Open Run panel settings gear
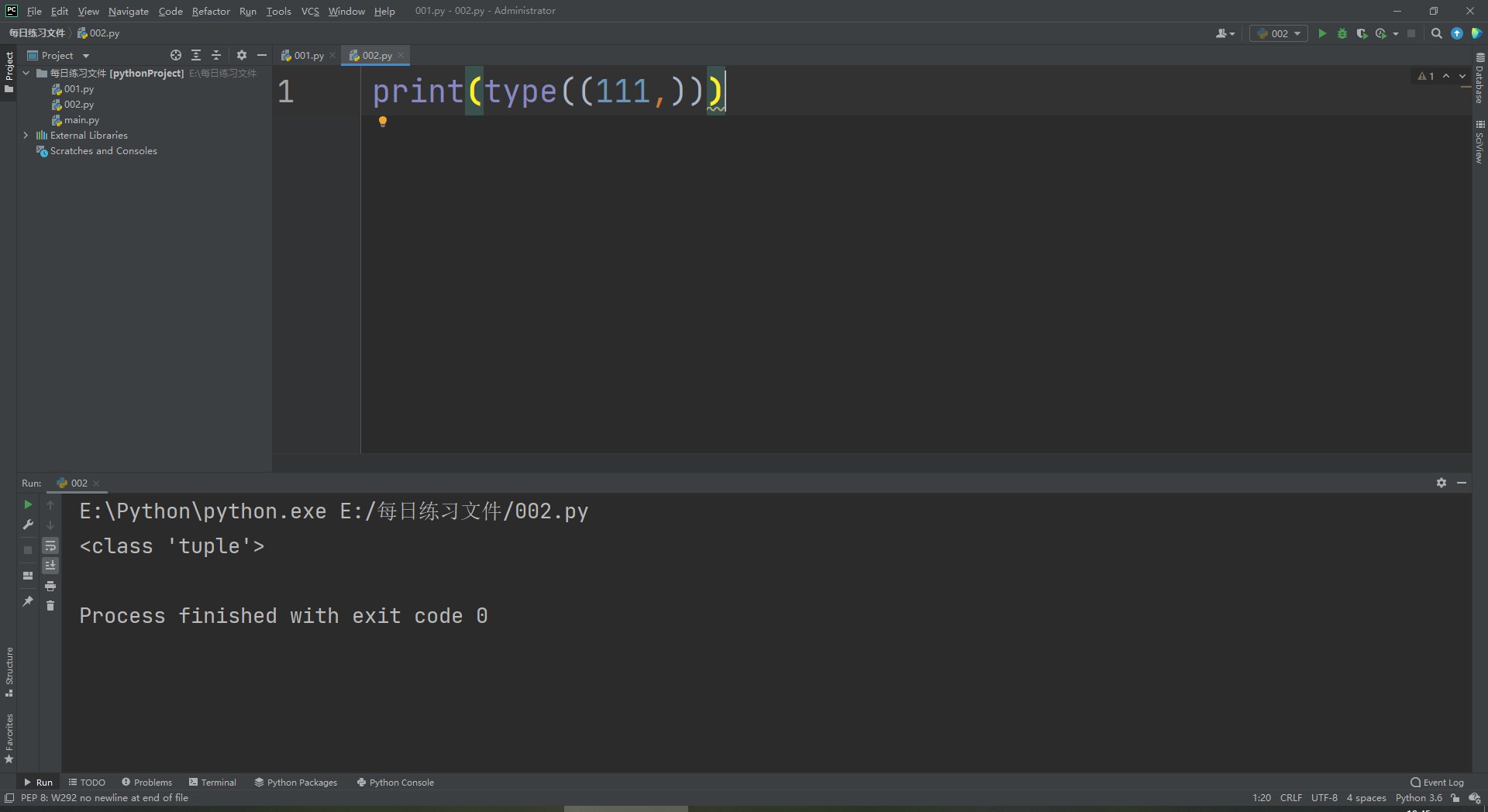 point(1441,483)
